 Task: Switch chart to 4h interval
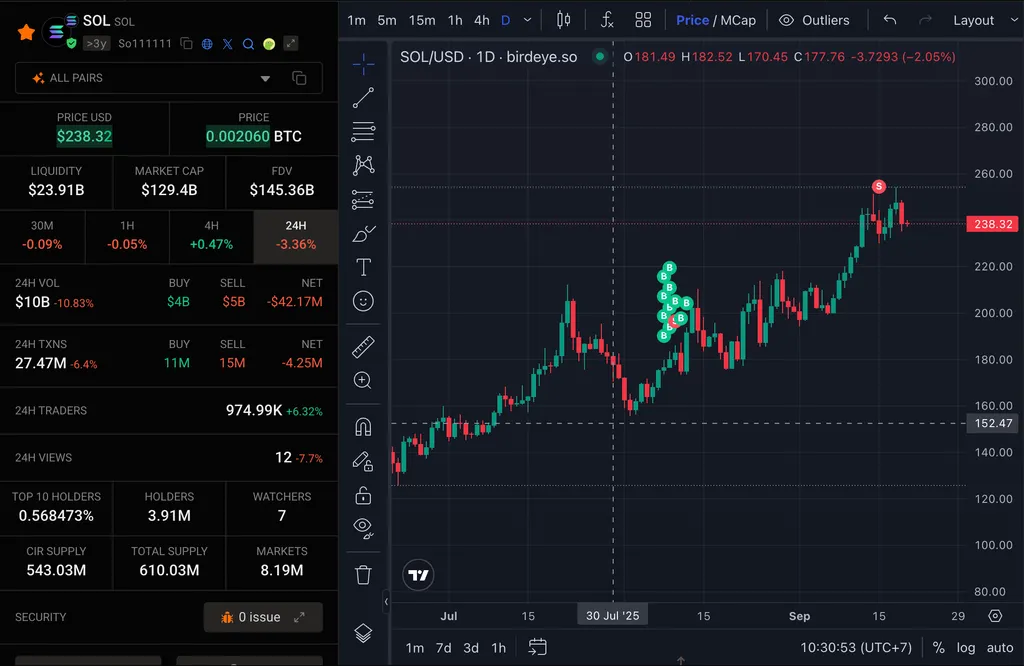(x=482, y=20)
